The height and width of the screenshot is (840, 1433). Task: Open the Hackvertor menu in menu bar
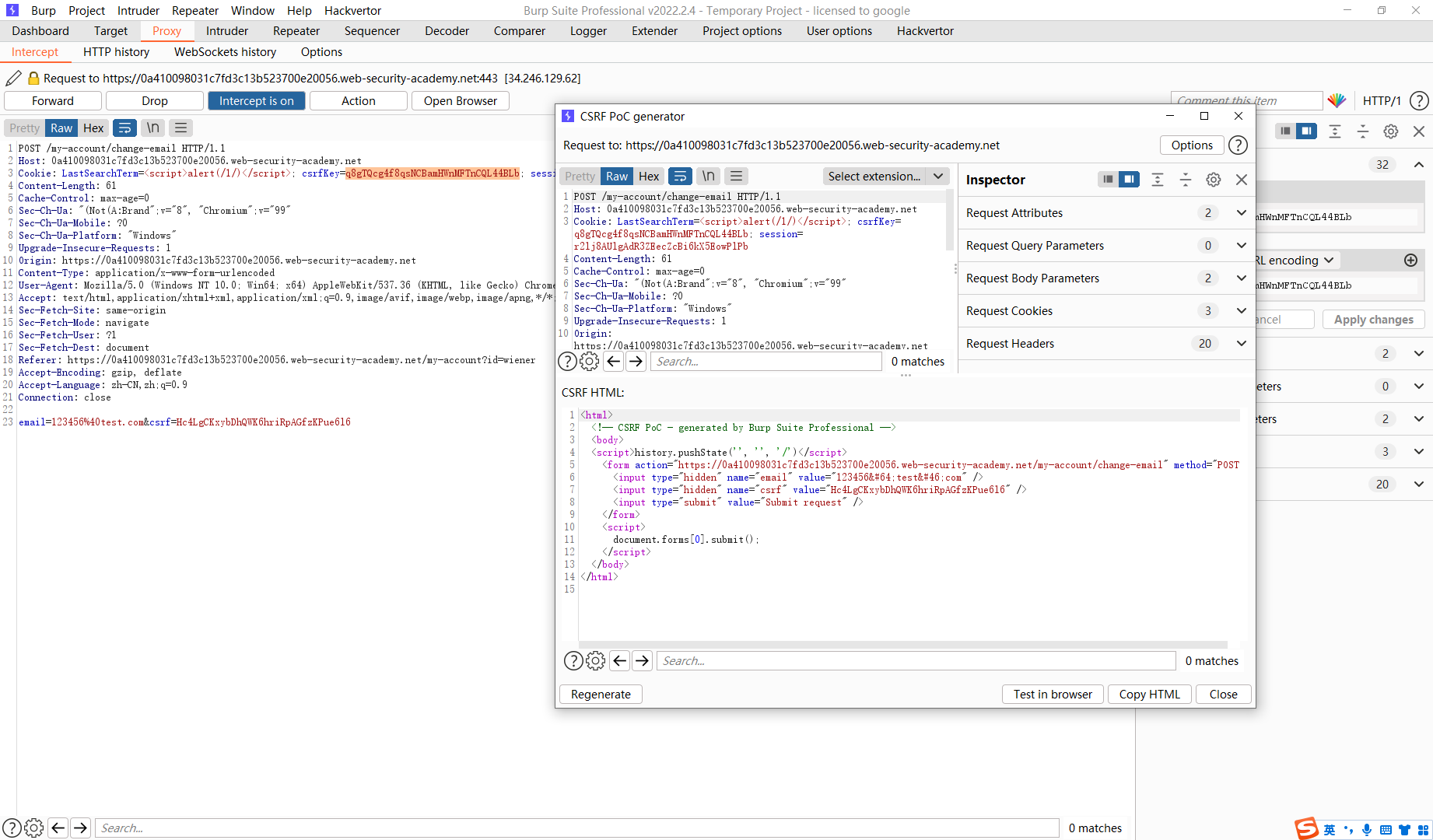352,10
